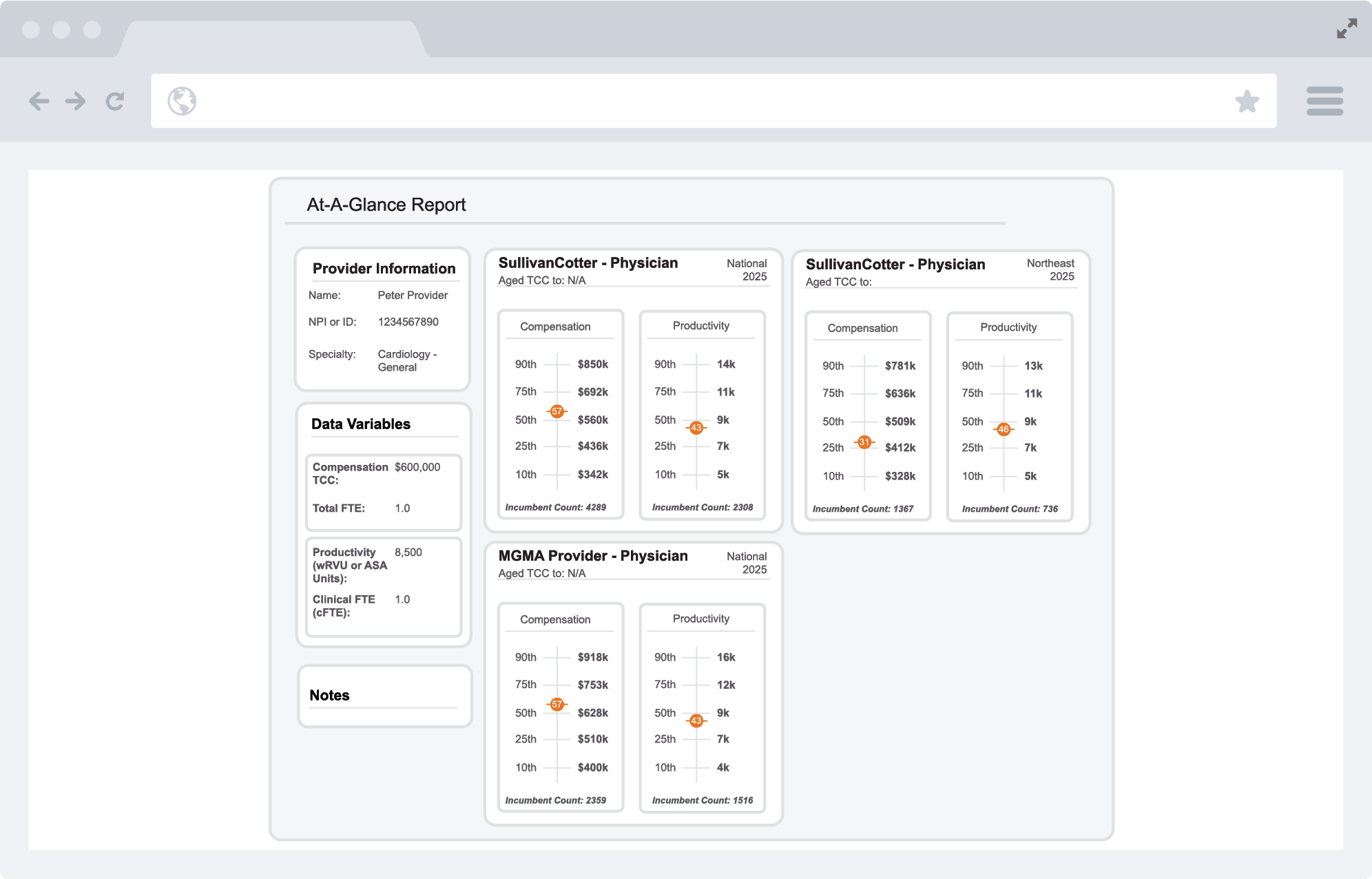1372x879 pixels.
Task: Click the browser back arrow
Action: tap(39, 101)
